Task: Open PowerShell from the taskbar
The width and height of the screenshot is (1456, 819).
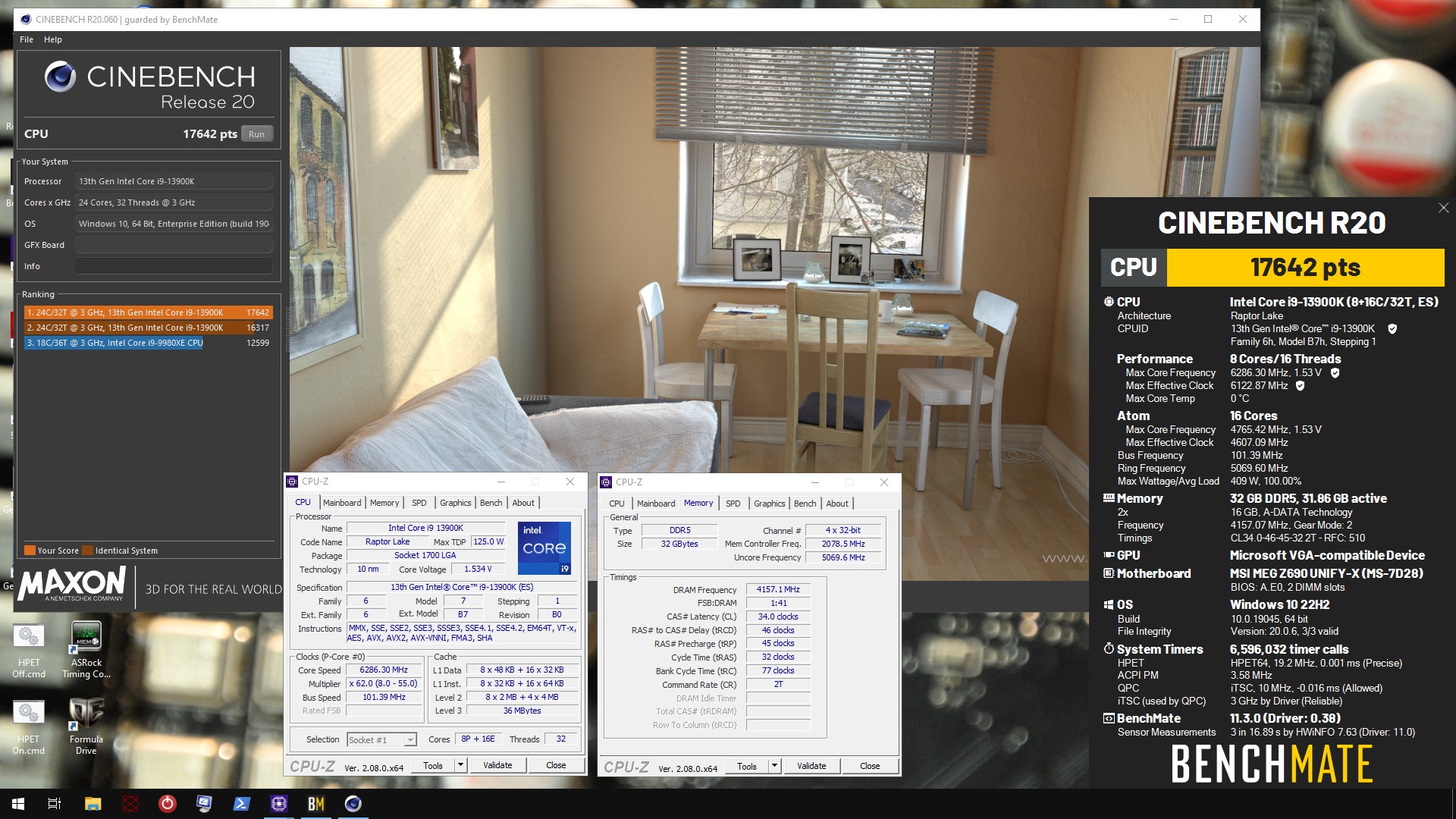Action: 241,804
